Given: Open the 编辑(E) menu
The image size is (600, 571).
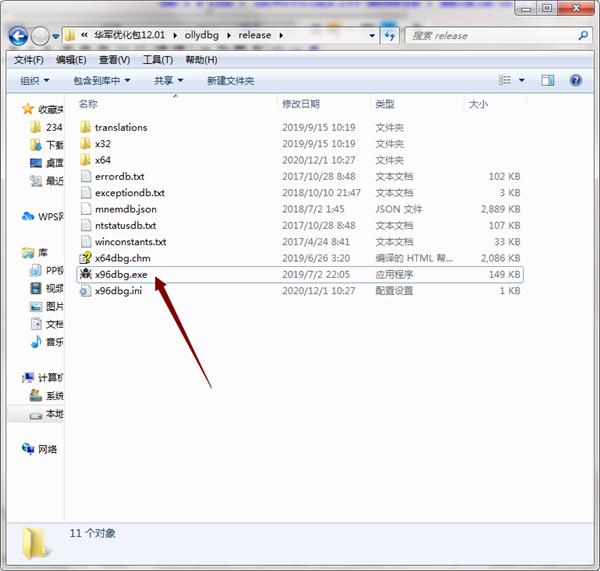Looking at the screenshot, I should click(x=71, y=60).
